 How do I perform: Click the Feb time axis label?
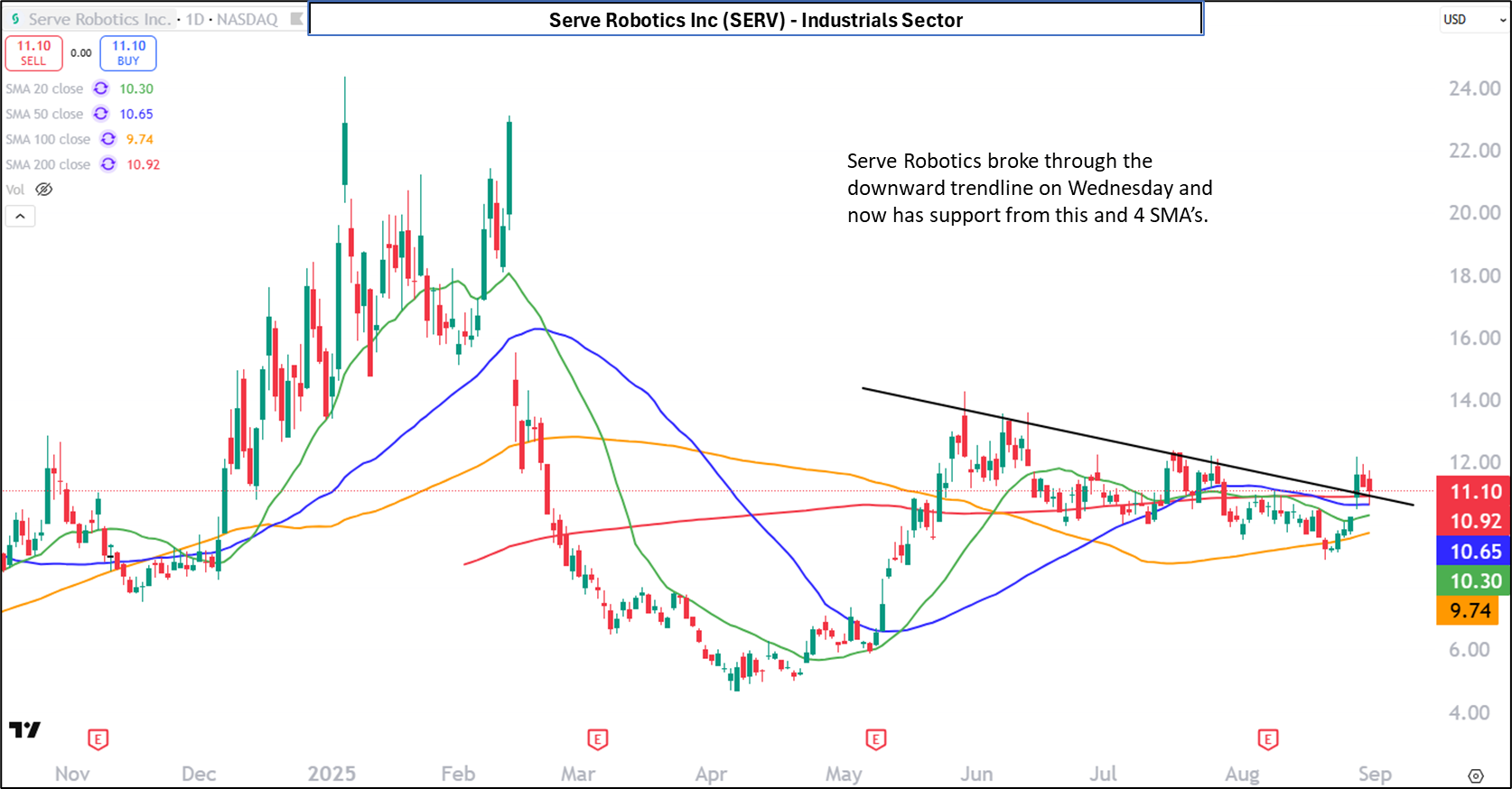[x=458, y=775]
